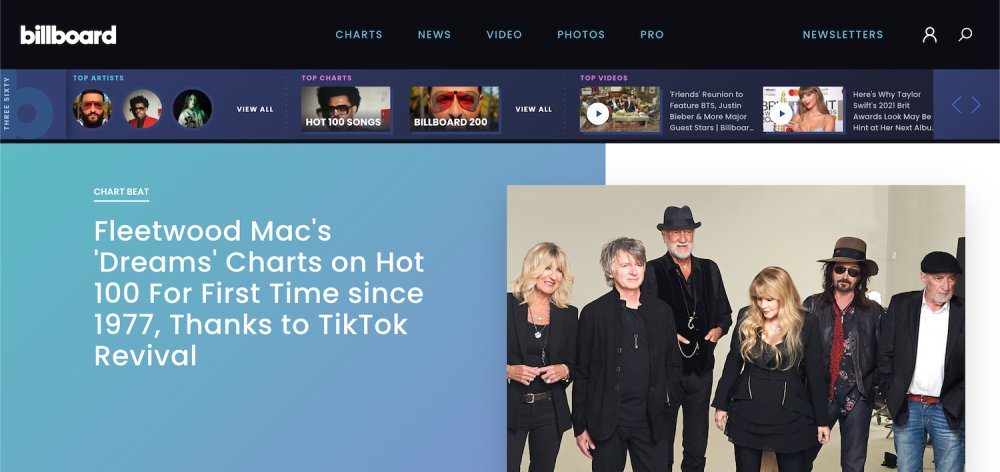Go to the Video section

click(x=504, y=34)
